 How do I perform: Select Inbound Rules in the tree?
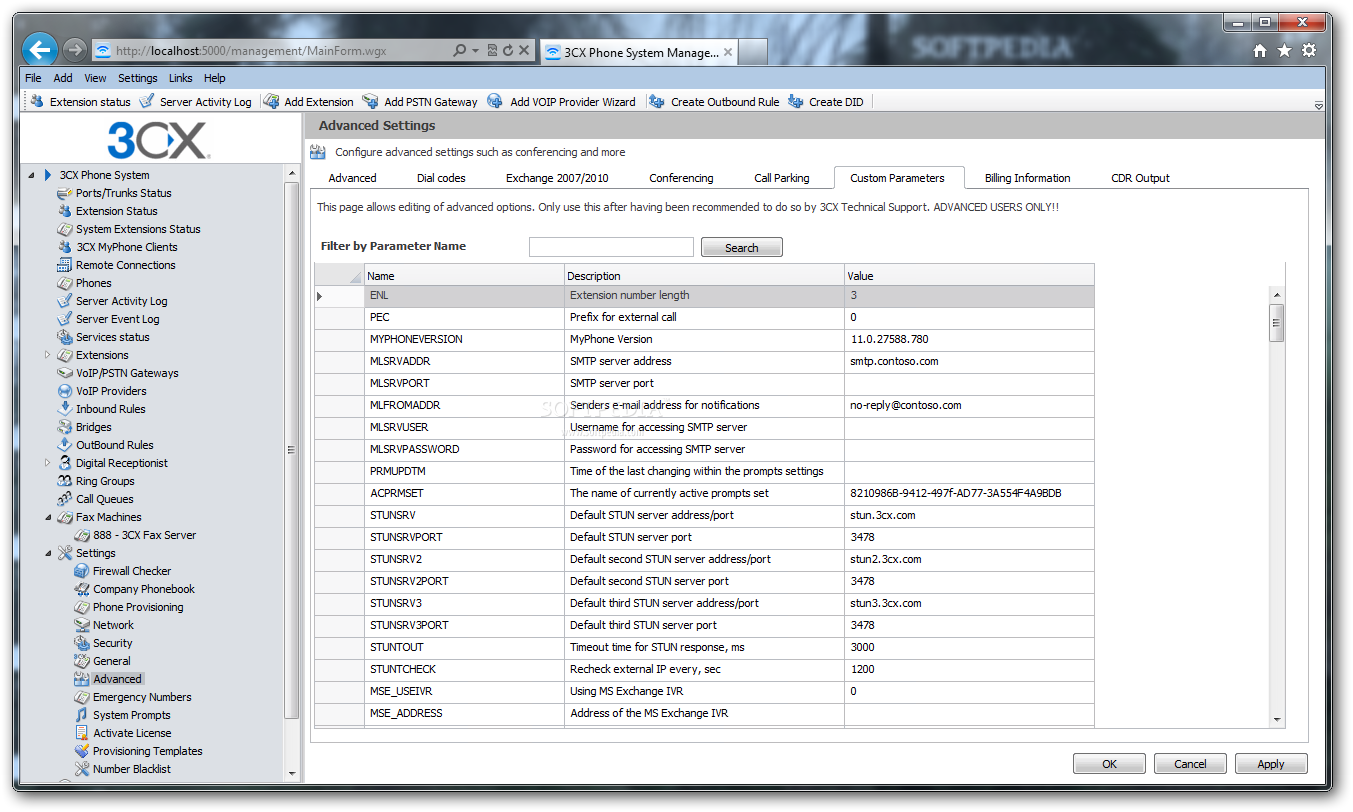(110, 409)
